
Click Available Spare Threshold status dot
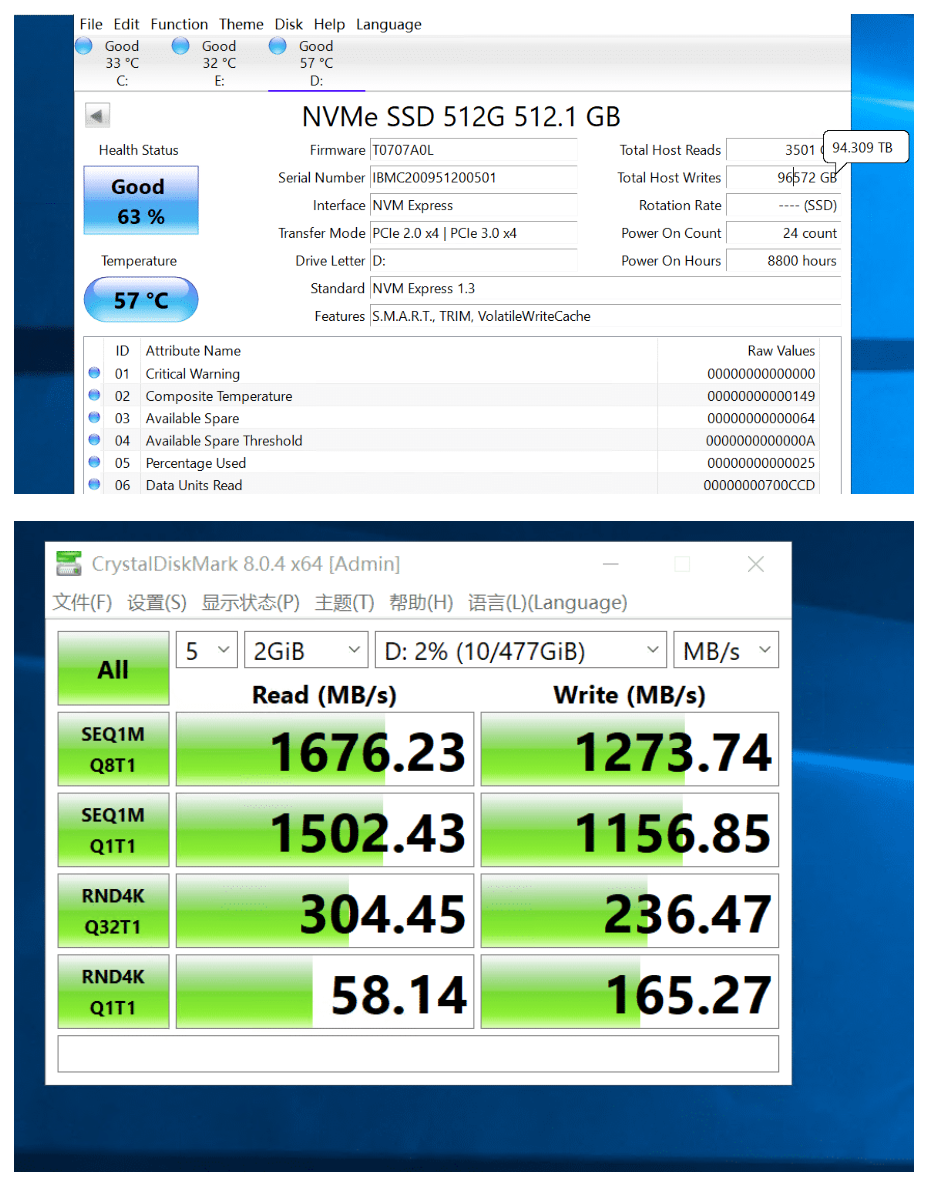95,439
